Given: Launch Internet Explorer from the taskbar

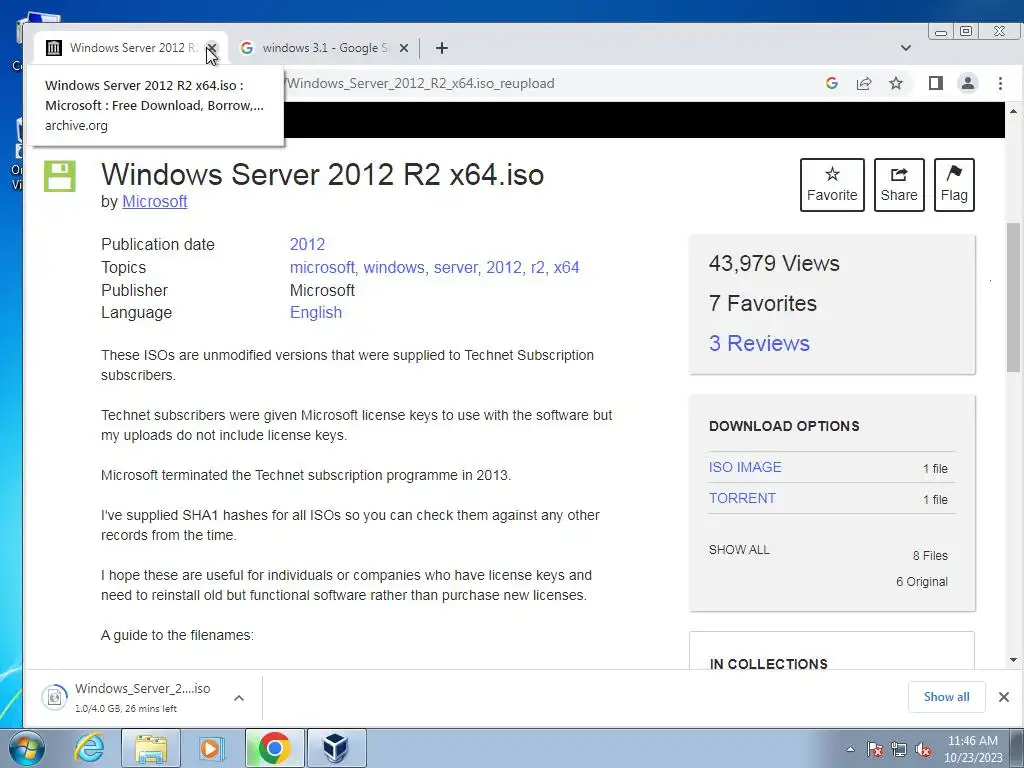Looking at the screenshot, I should click(89, 748).
